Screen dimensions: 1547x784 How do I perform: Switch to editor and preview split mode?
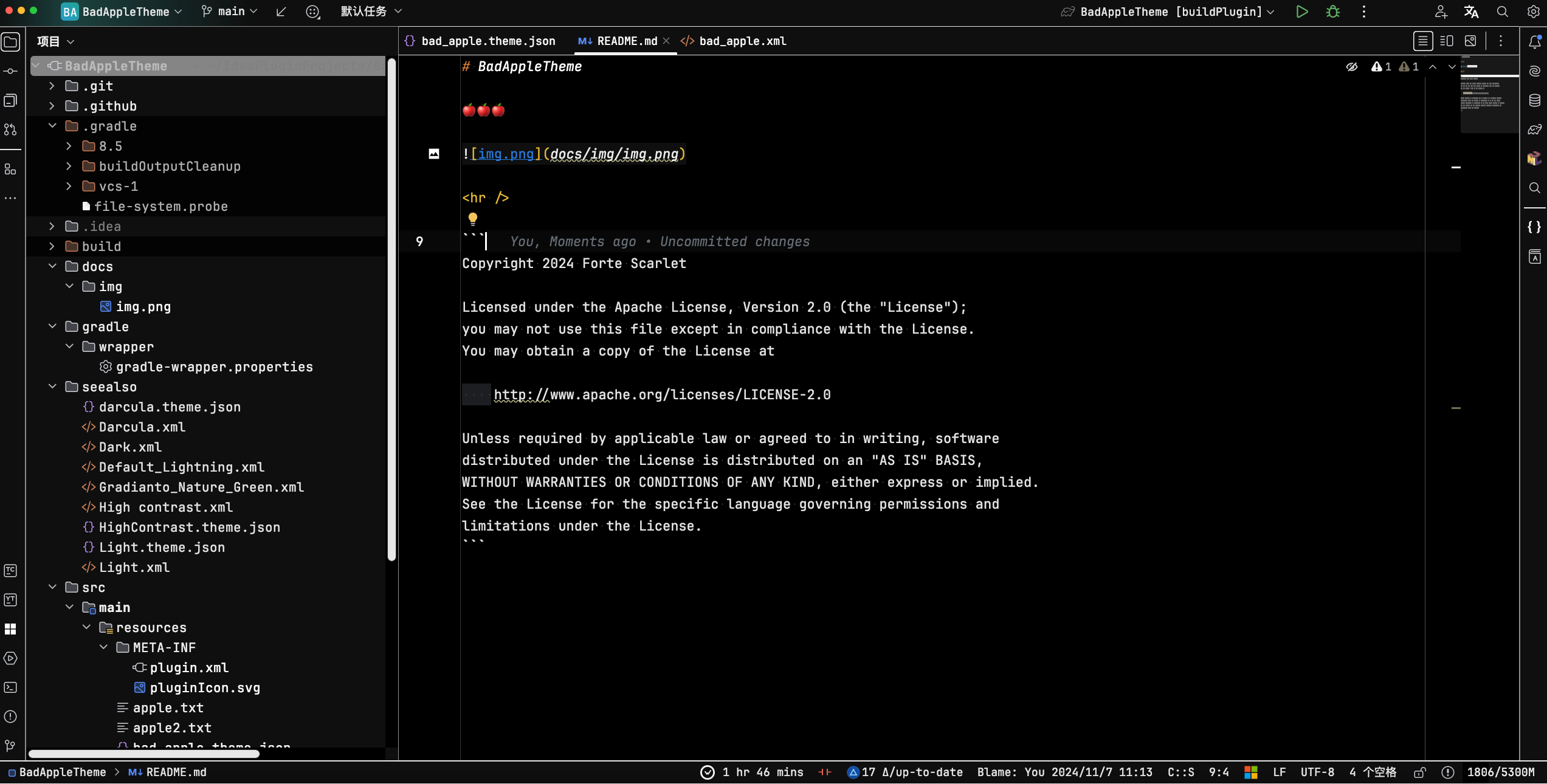1447,41
